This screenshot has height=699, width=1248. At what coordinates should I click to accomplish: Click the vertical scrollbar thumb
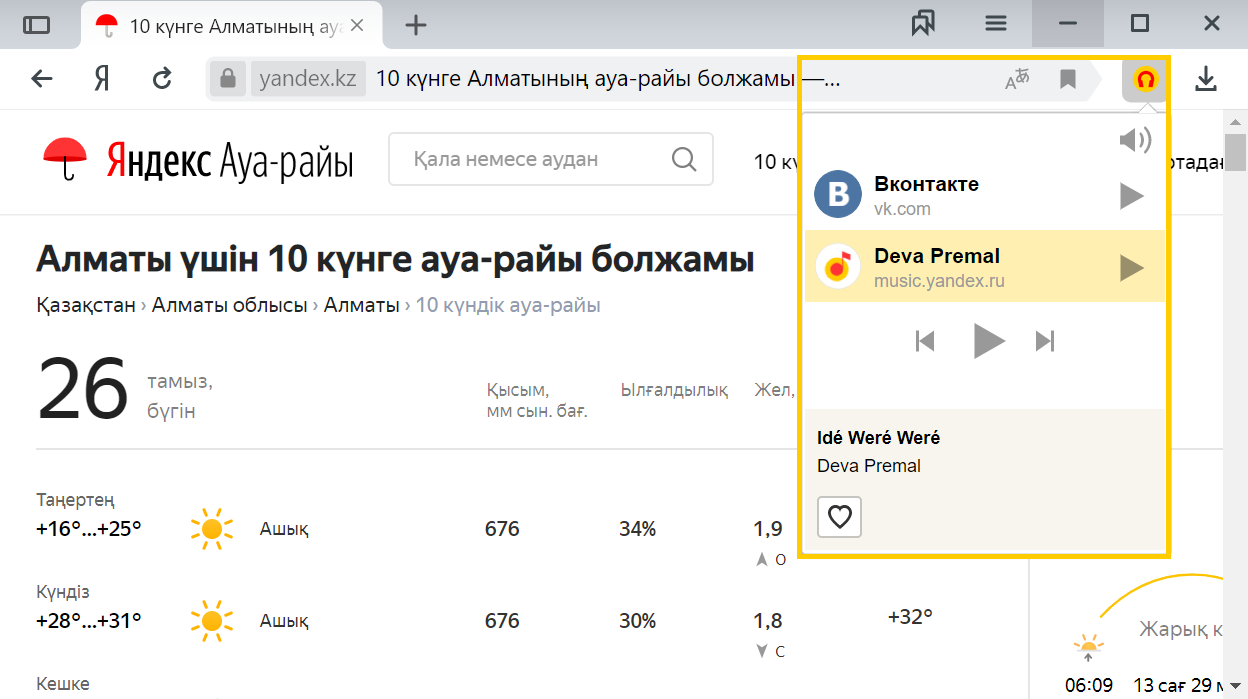(x=1236, y=152)
